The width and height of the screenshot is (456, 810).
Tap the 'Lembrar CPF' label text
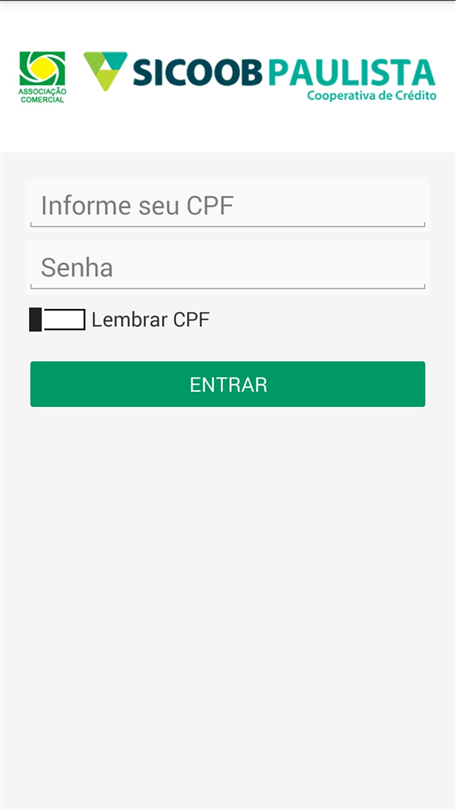click(x=151, y=320)
